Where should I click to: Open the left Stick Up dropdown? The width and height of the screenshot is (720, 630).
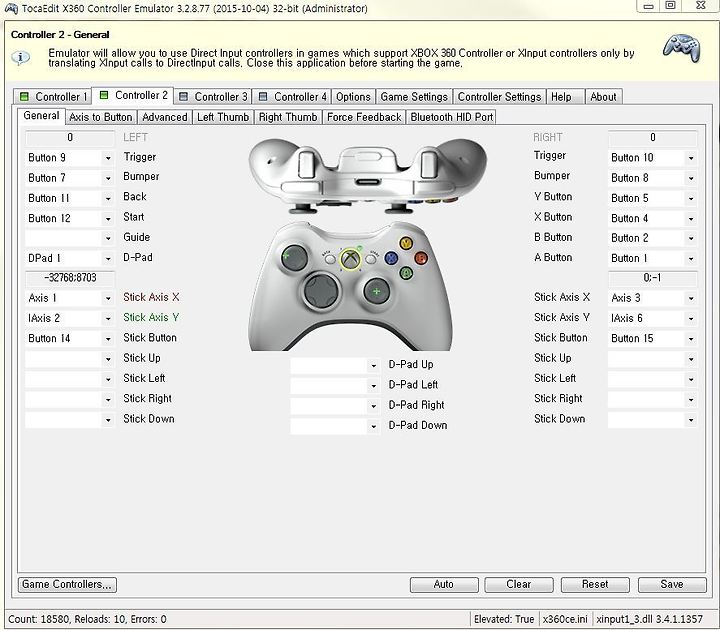point(69,359)
